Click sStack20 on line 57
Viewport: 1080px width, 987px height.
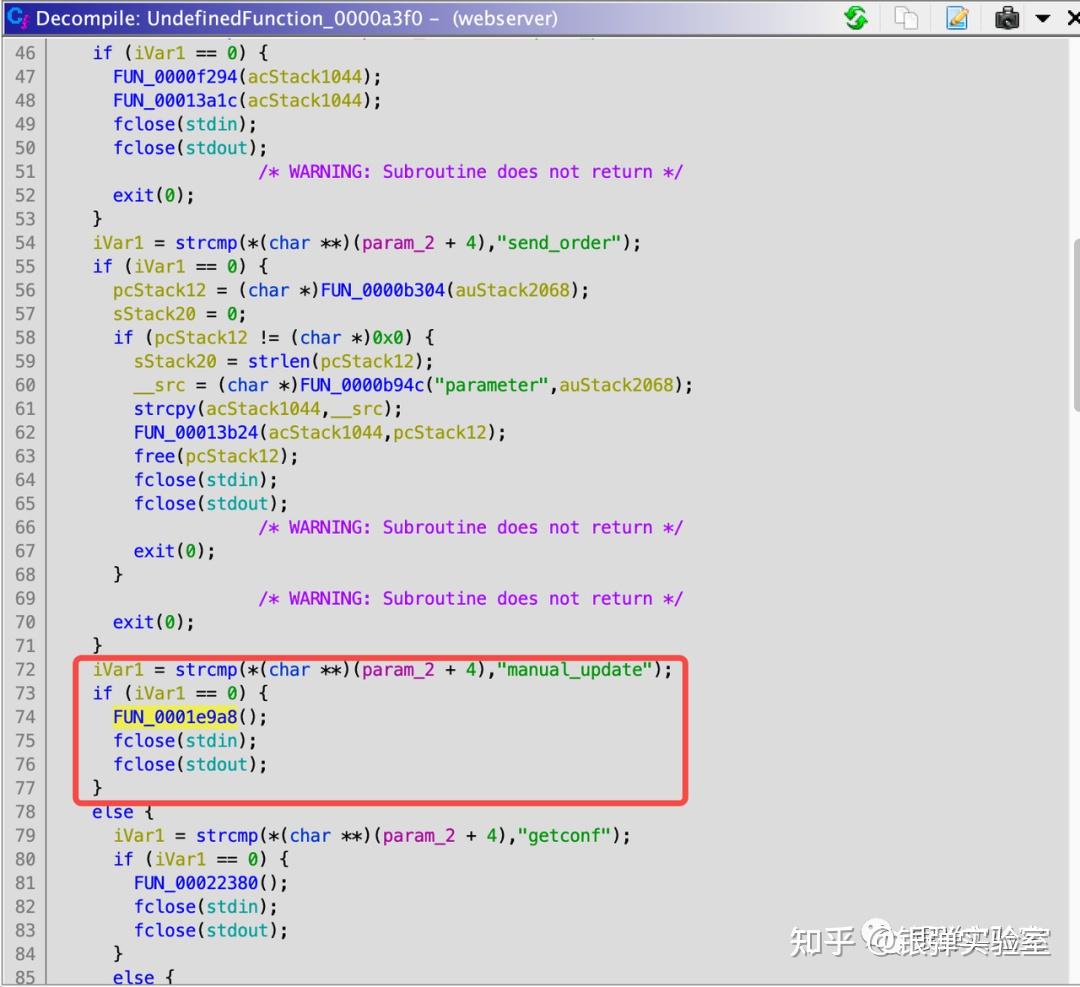click(x=154, y=314)
